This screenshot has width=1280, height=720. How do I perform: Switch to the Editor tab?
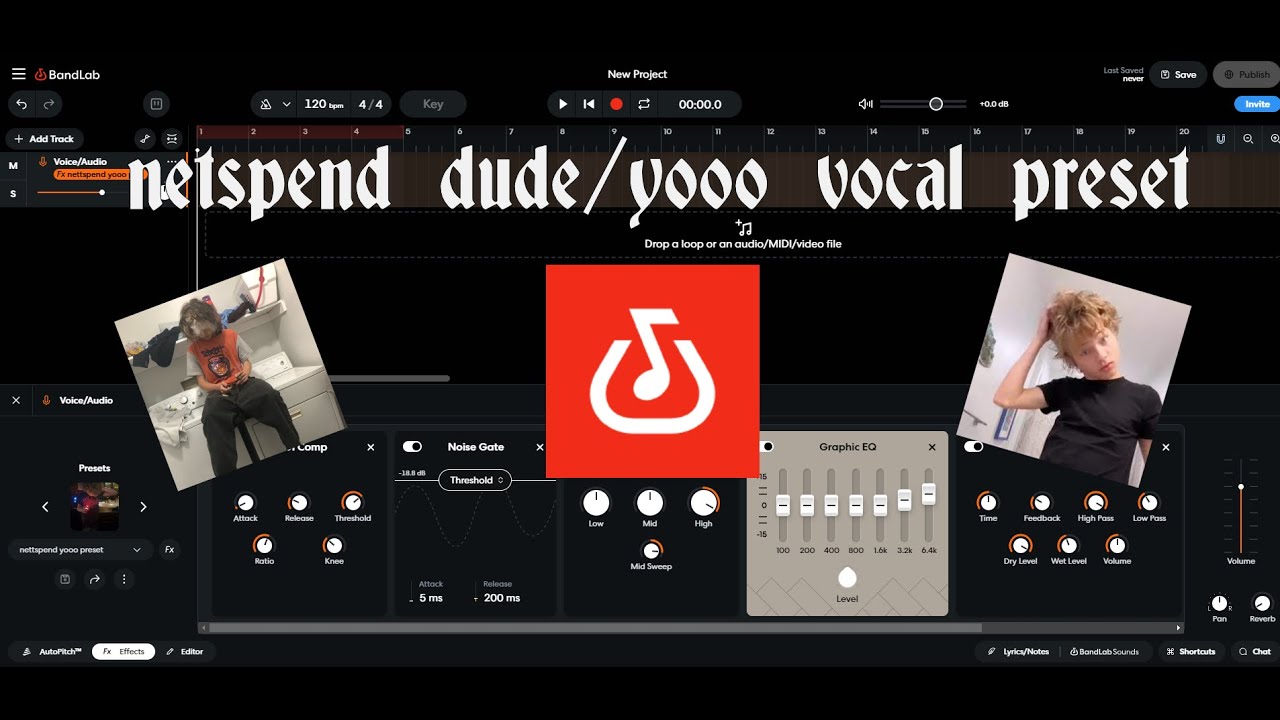point(185,651)
